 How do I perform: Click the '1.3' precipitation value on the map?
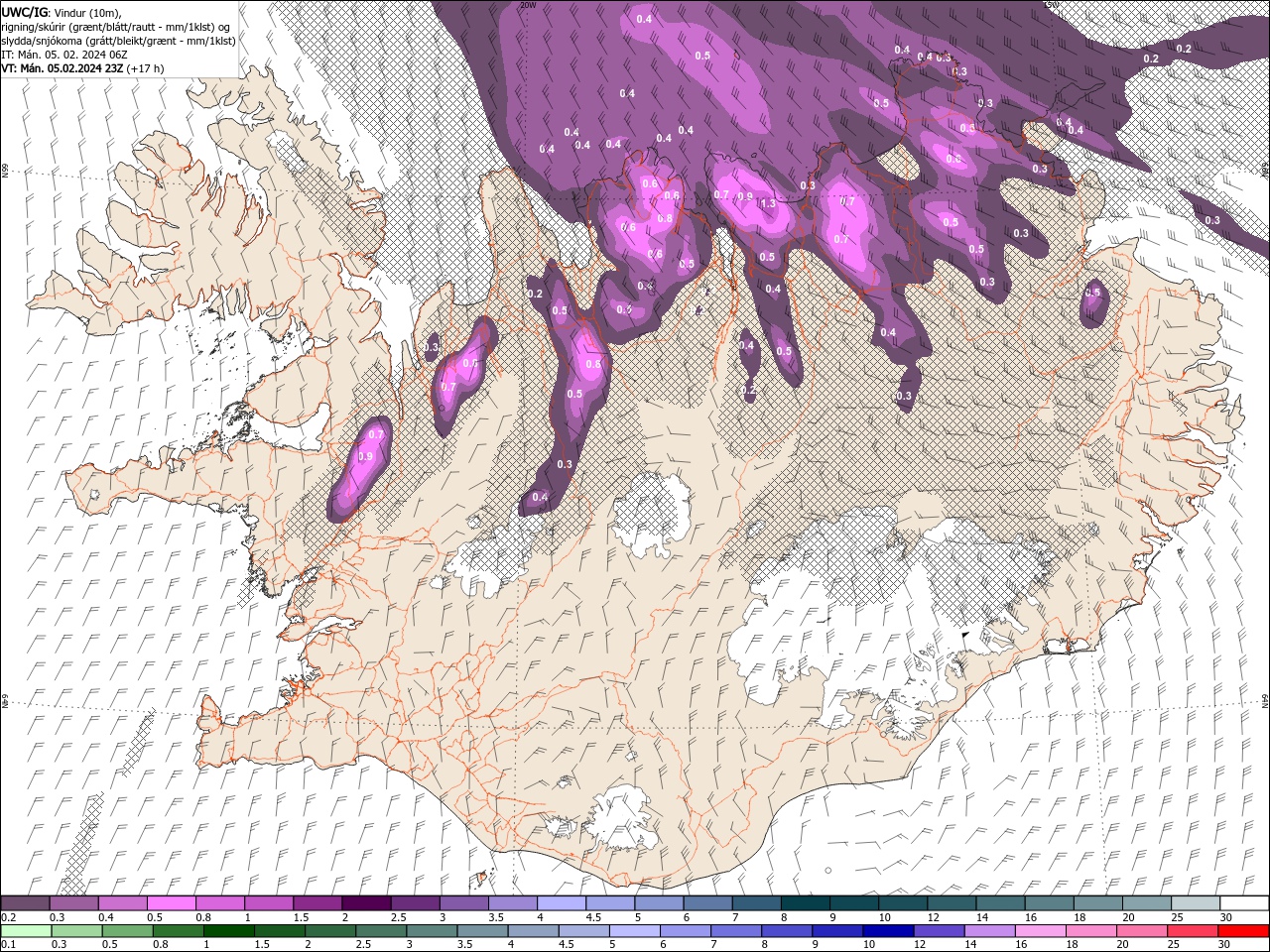pos(767,203)
